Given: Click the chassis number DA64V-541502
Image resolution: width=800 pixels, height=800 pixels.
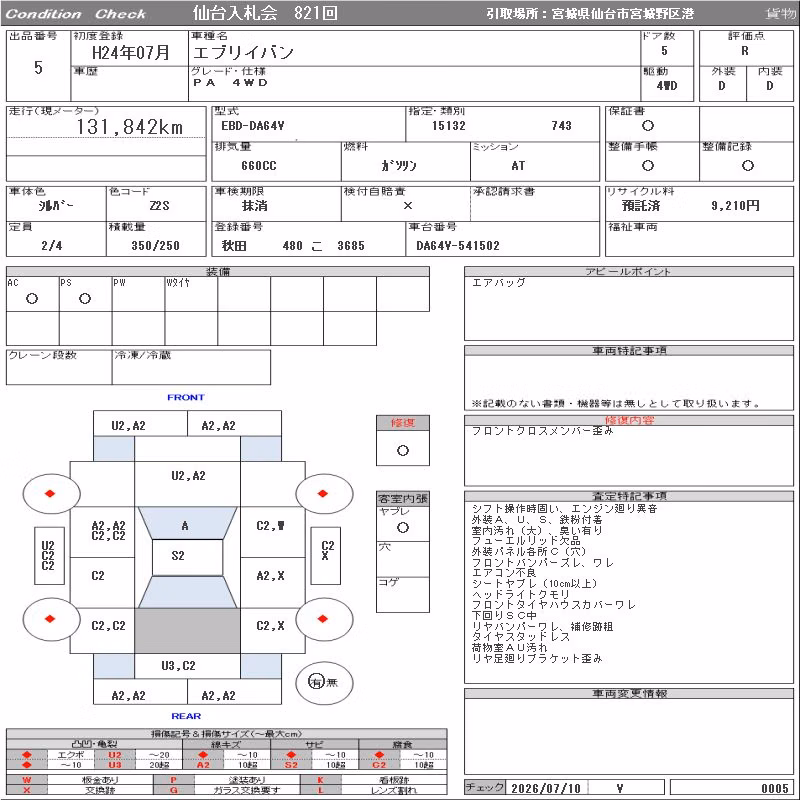Looking at the screenshot, I should [458, 246].
